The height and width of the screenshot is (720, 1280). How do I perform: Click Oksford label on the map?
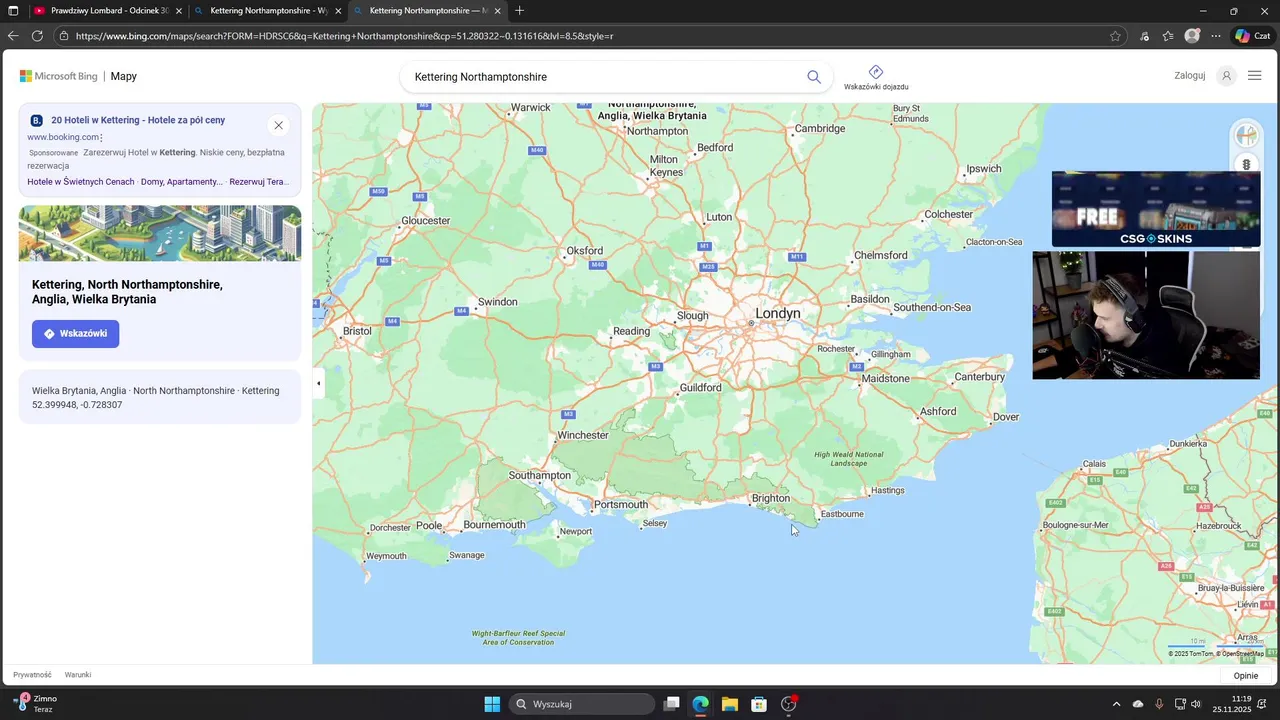[x=585, y=251]
